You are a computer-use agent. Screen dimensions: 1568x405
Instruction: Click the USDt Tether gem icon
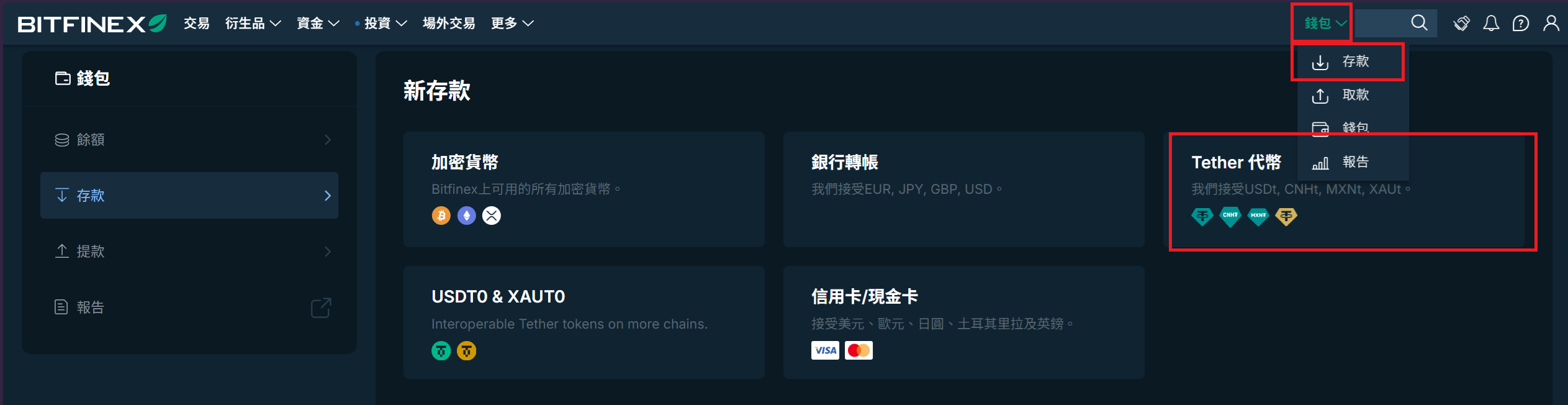1202,217
